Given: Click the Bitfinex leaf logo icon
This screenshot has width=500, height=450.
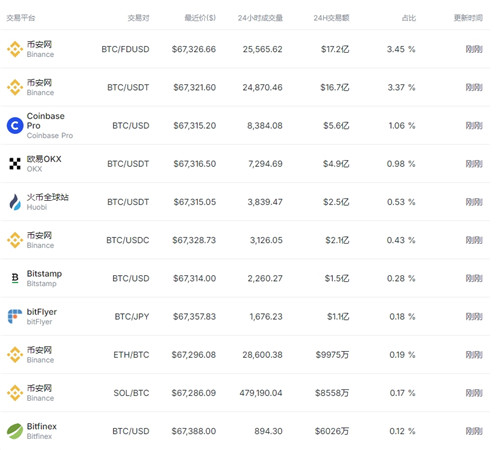Looking at the screenshot, I should click(15, 431).
